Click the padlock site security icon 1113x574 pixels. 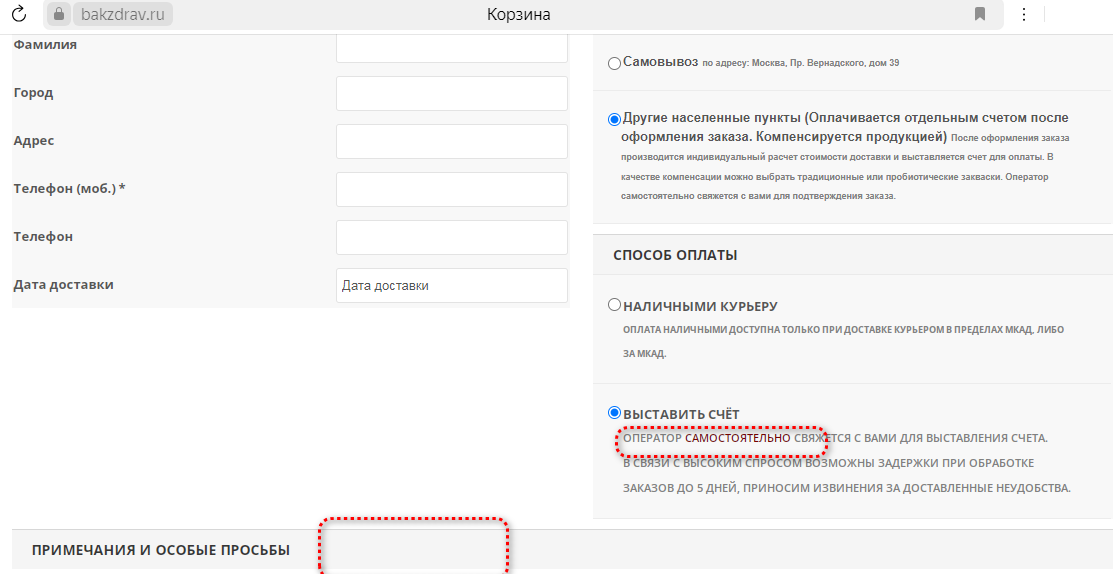[58, 14]
